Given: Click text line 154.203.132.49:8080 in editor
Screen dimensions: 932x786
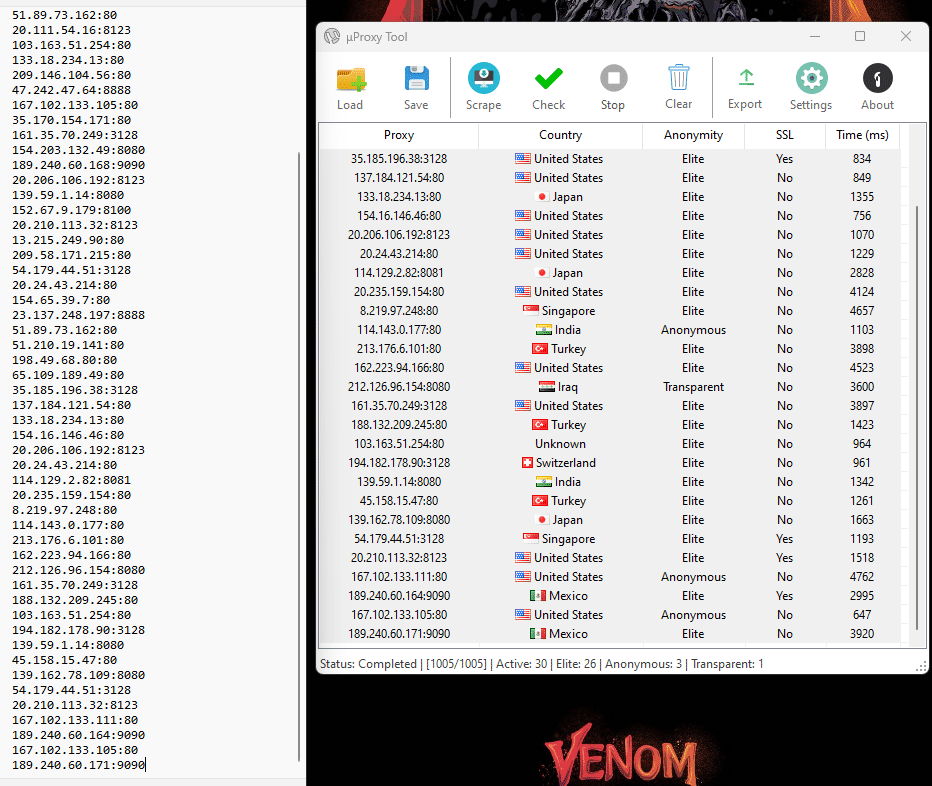Looking at the screenshot, I should tap(78, 150).
